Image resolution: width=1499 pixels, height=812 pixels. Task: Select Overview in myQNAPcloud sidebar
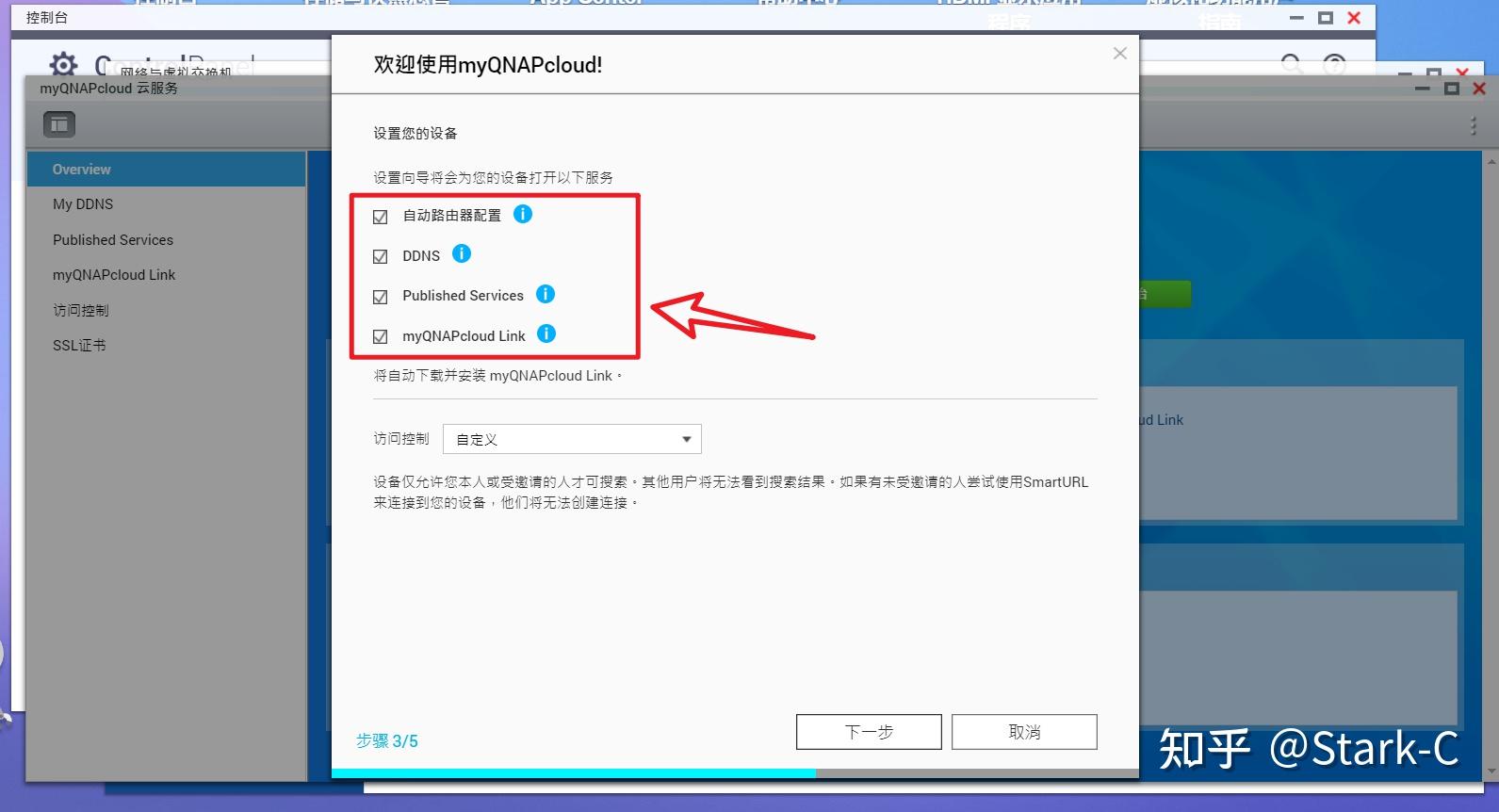pyautogui.click(x=166, y=170)
